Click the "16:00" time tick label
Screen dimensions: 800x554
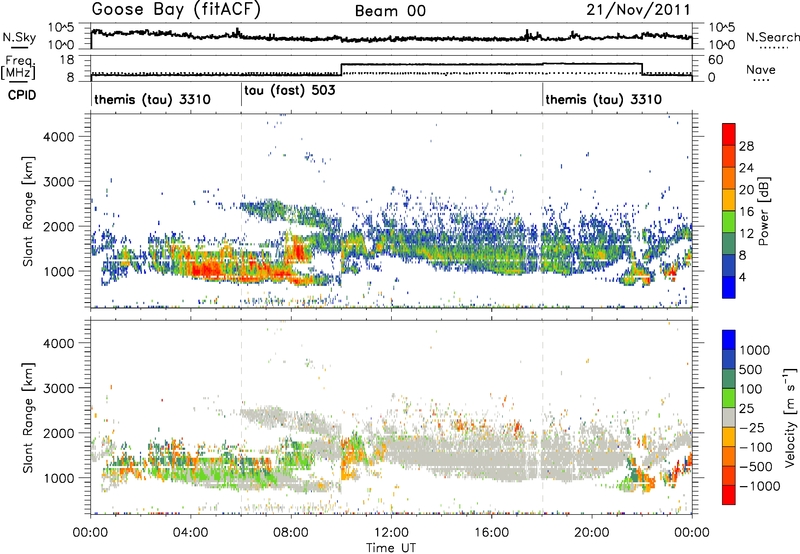pos(491,533)
